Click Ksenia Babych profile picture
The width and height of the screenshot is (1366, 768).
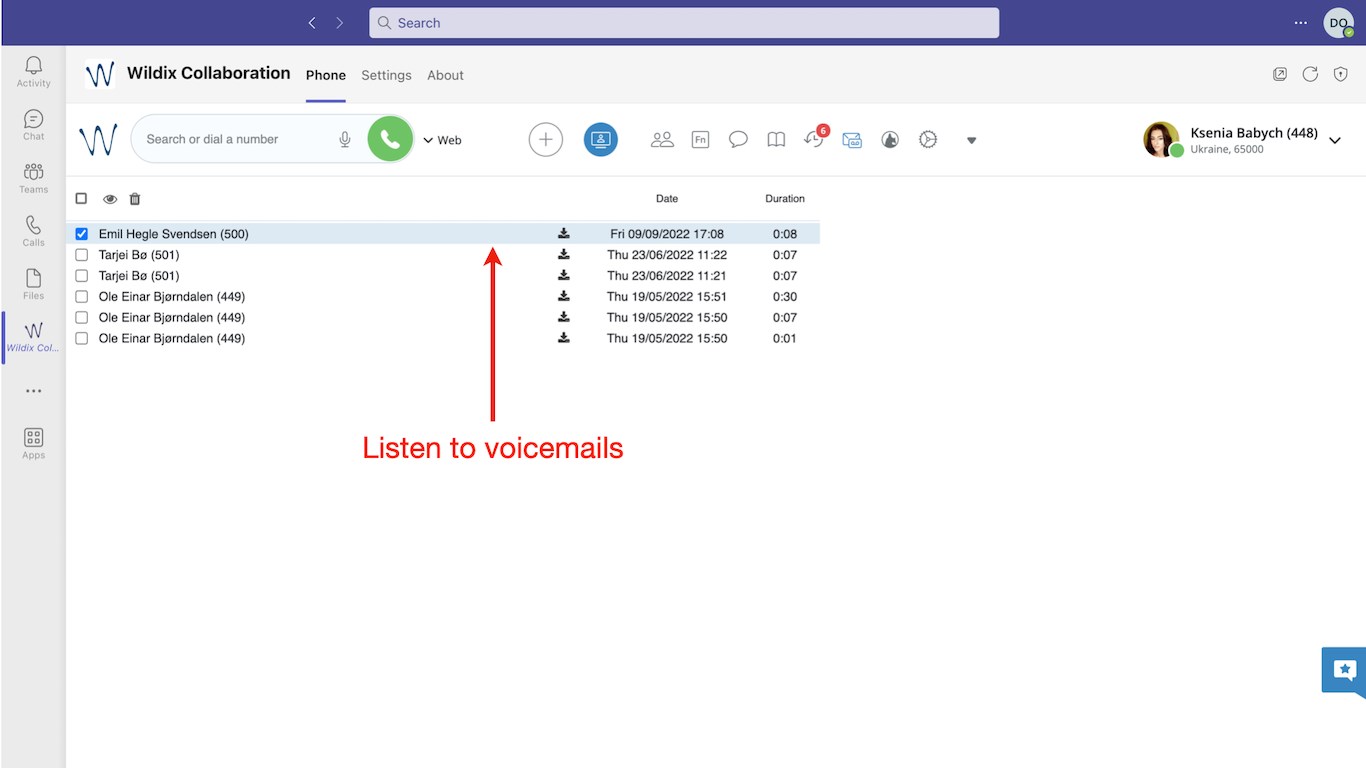point(1161,139)
